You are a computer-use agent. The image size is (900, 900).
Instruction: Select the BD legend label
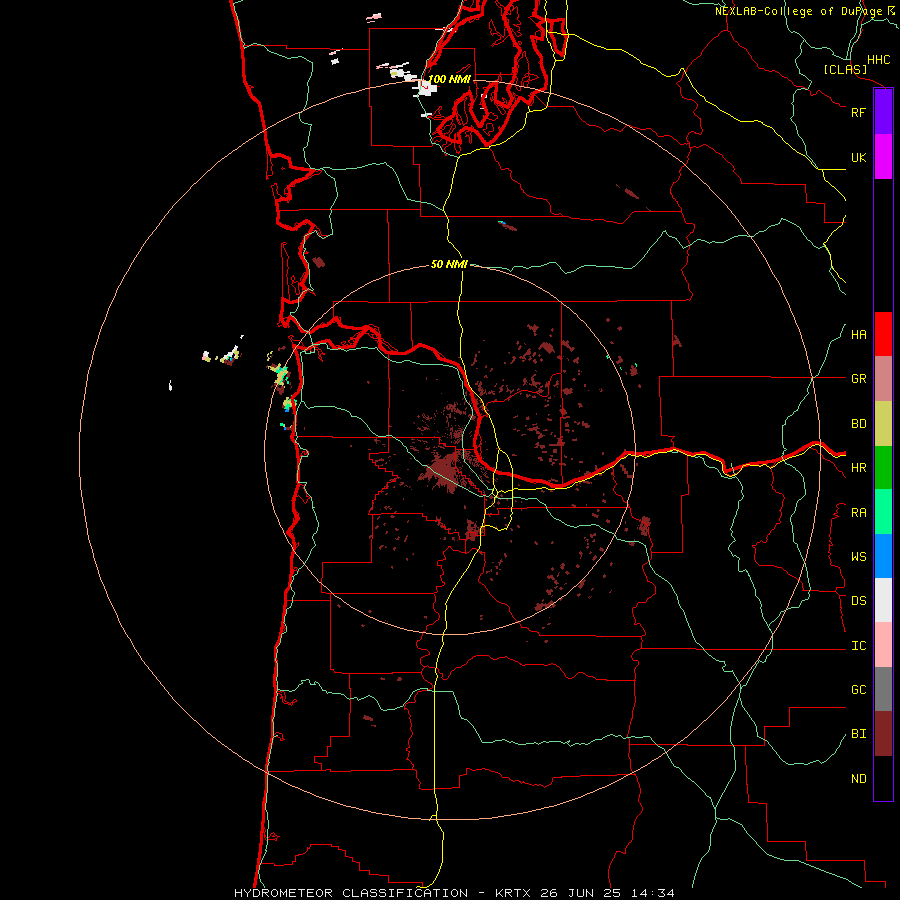pos(858,424)
